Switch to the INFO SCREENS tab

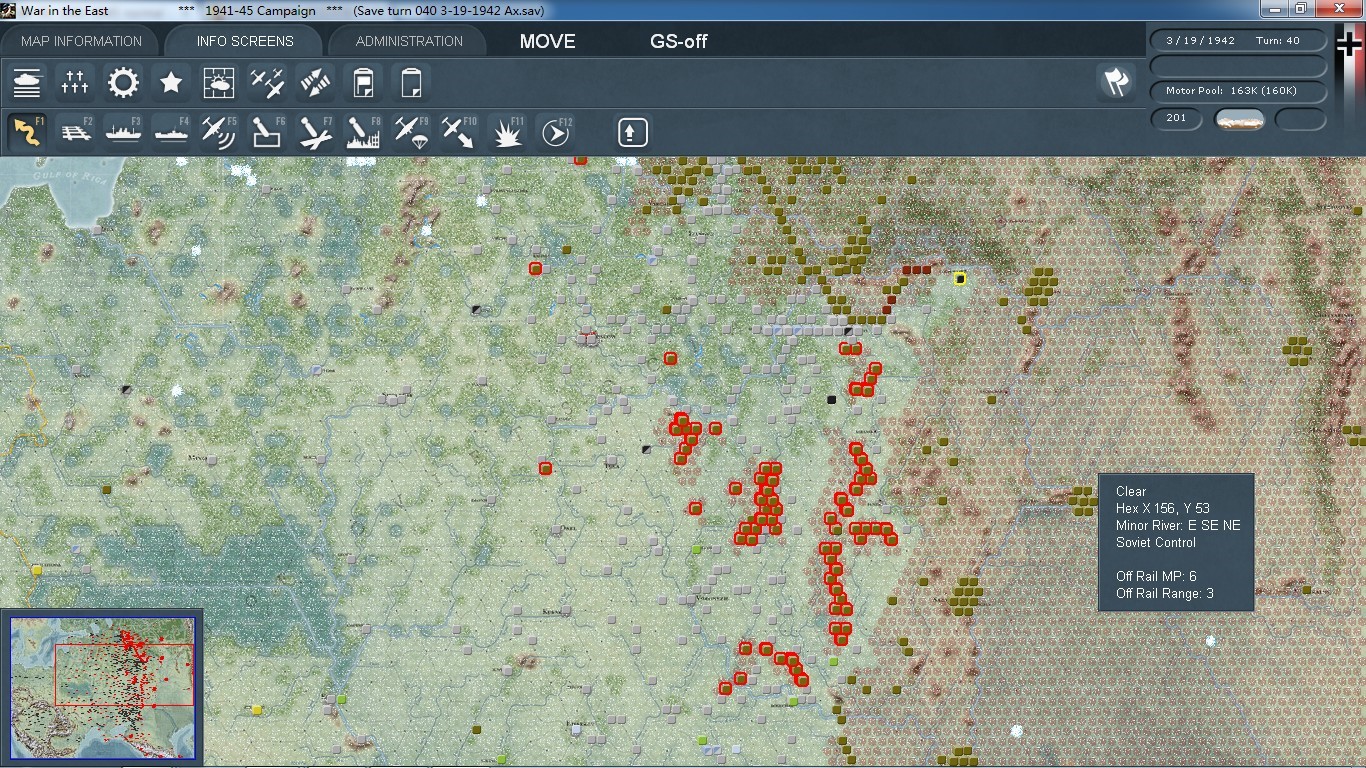tap(245, 41)
